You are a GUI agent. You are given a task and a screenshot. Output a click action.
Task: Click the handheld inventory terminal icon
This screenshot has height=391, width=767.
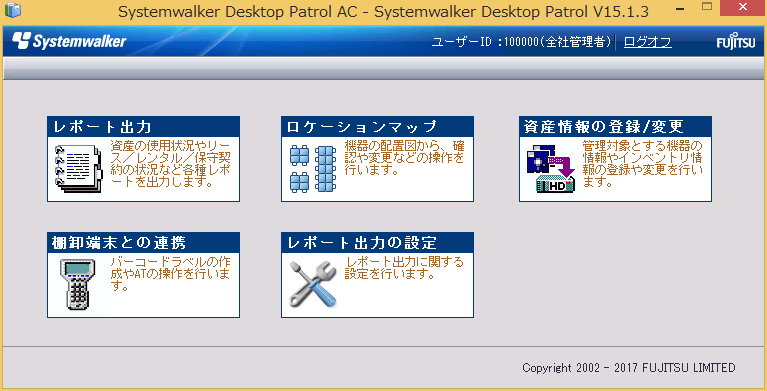click(x=78, y=284)
